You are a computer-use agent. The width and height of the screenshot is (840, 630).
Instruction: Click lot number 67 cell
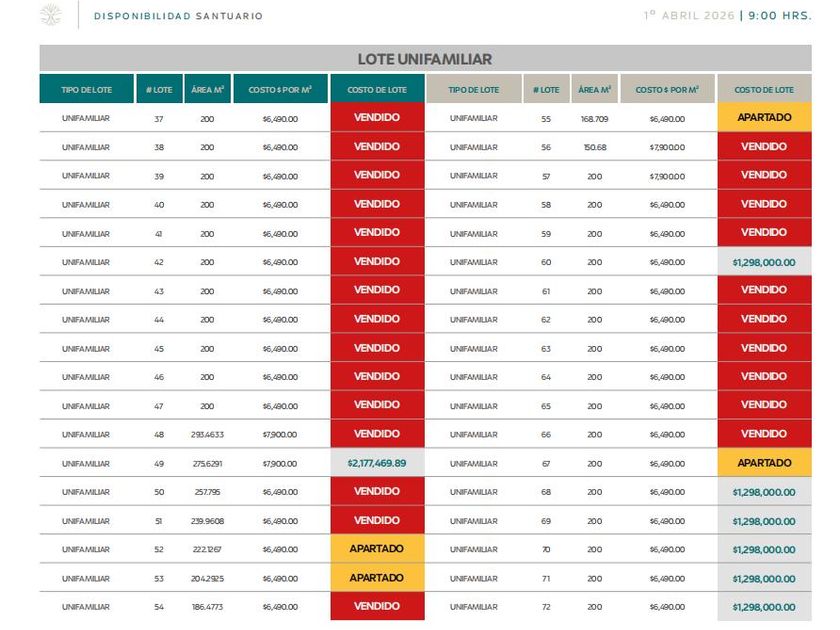point(546,464)
